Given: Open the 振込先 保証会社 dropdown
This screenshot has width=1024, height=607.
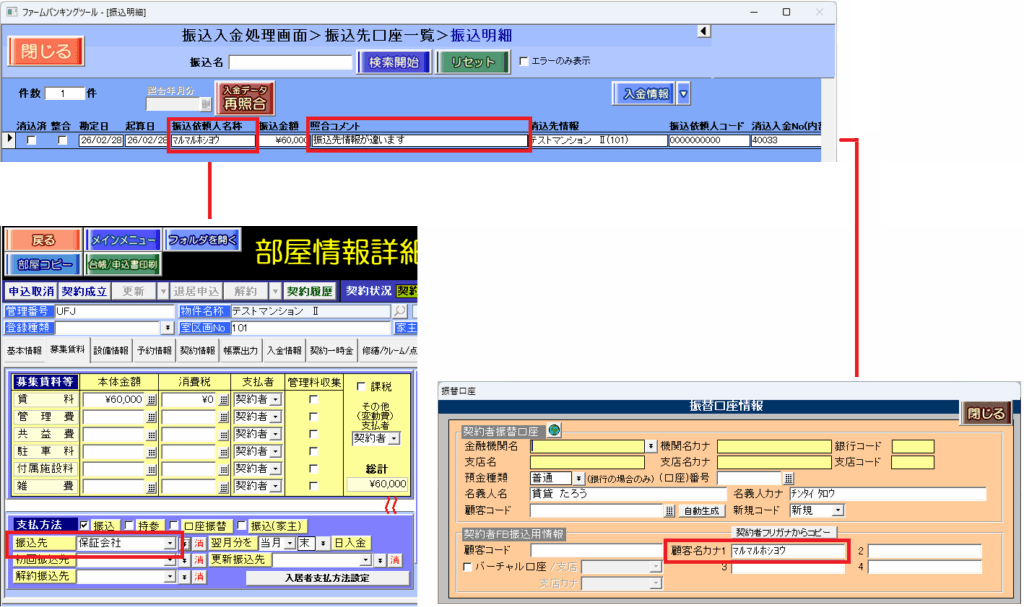Looking at the screenshot, I should [168, 543].
